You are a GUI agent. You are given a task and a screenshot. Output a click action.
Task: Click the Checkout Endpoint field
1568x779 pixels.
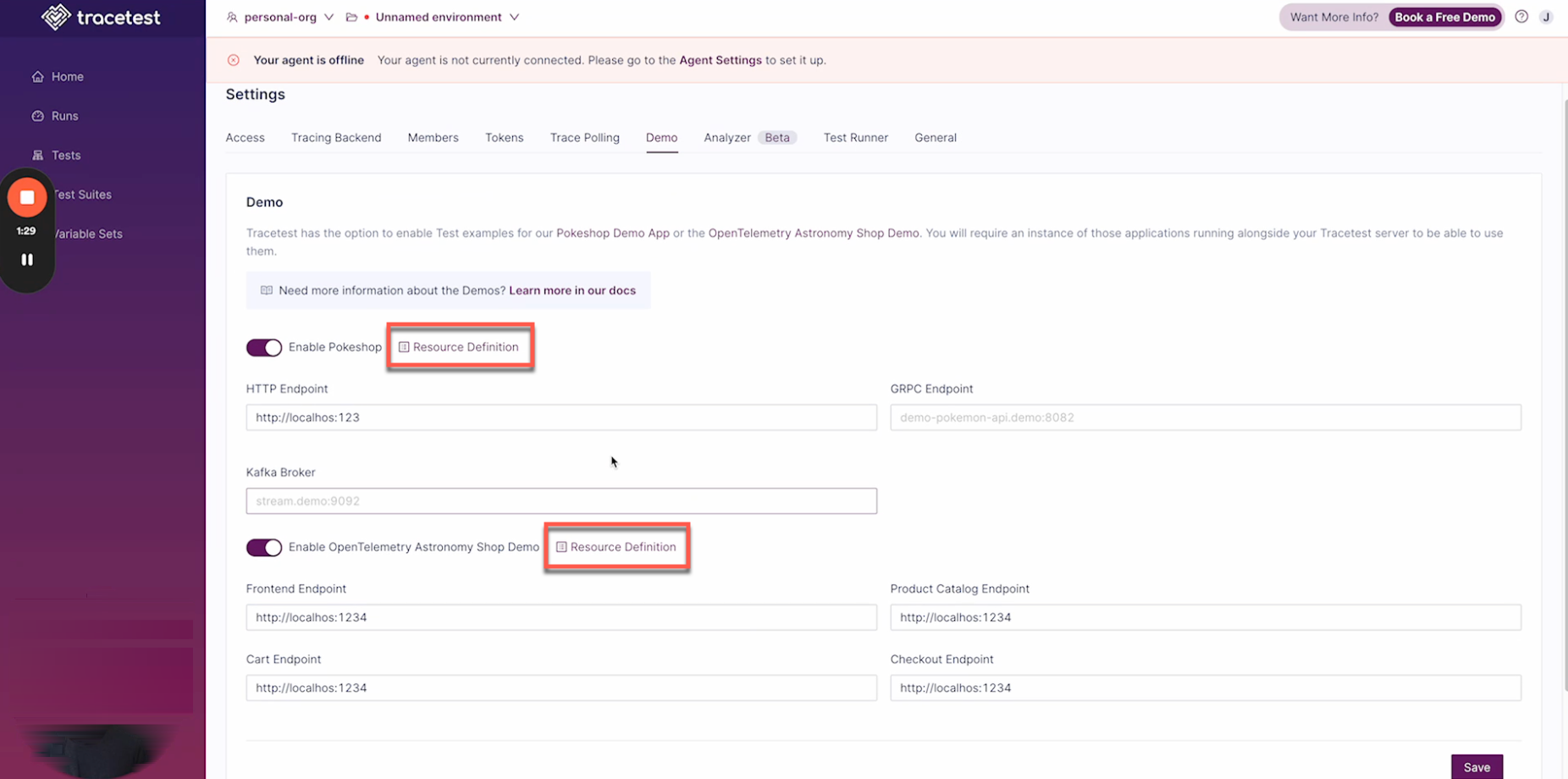(1206, 688)
